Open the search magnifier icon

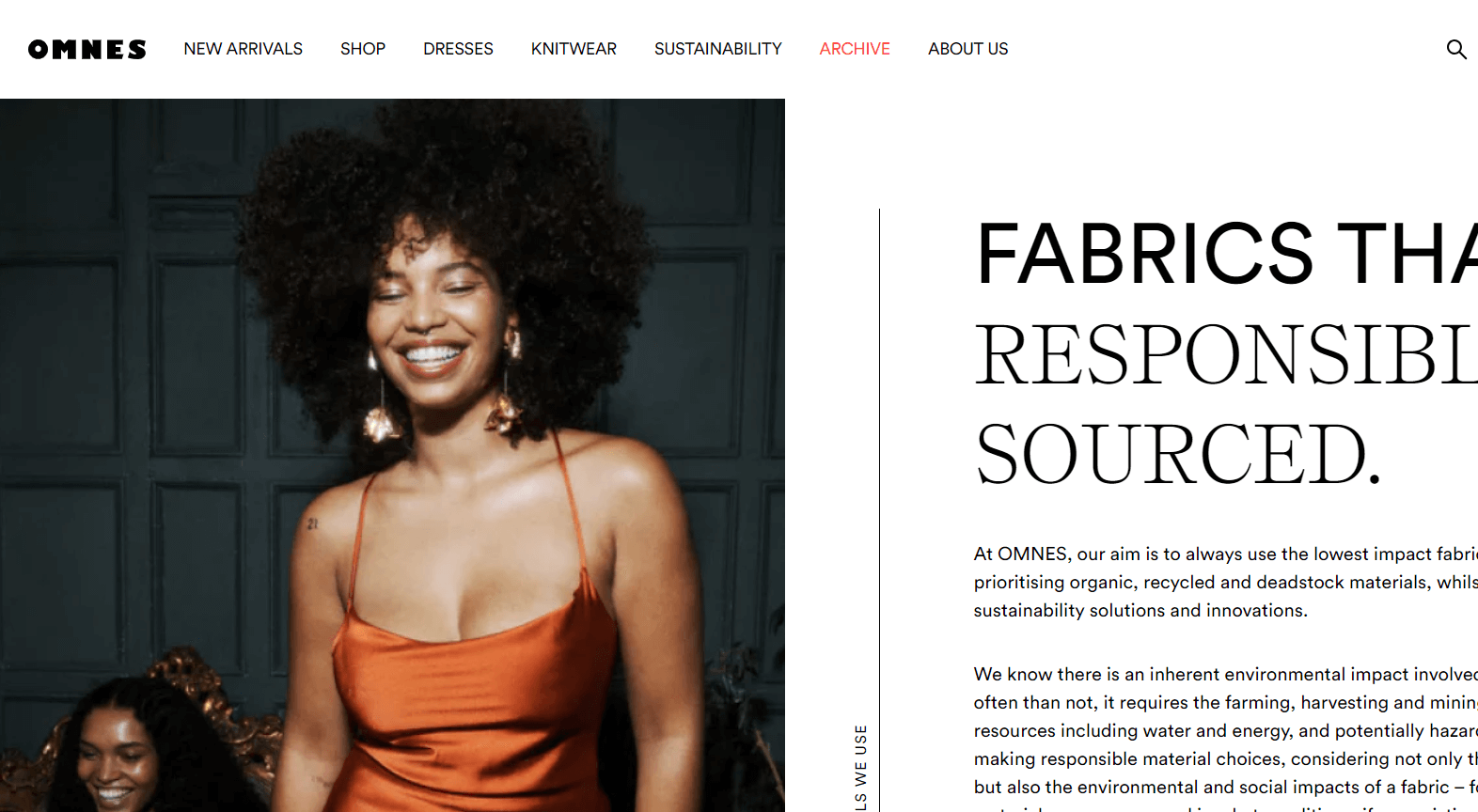tap(1456, 49)
